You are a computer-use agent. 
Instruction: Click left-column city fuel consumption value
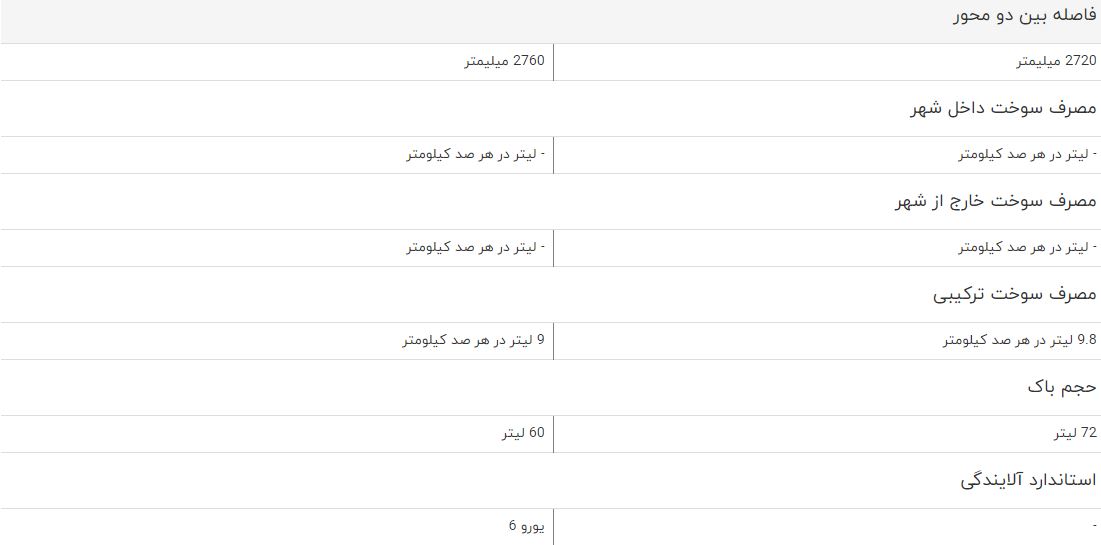pyautogui.click(x=475, y=155)
